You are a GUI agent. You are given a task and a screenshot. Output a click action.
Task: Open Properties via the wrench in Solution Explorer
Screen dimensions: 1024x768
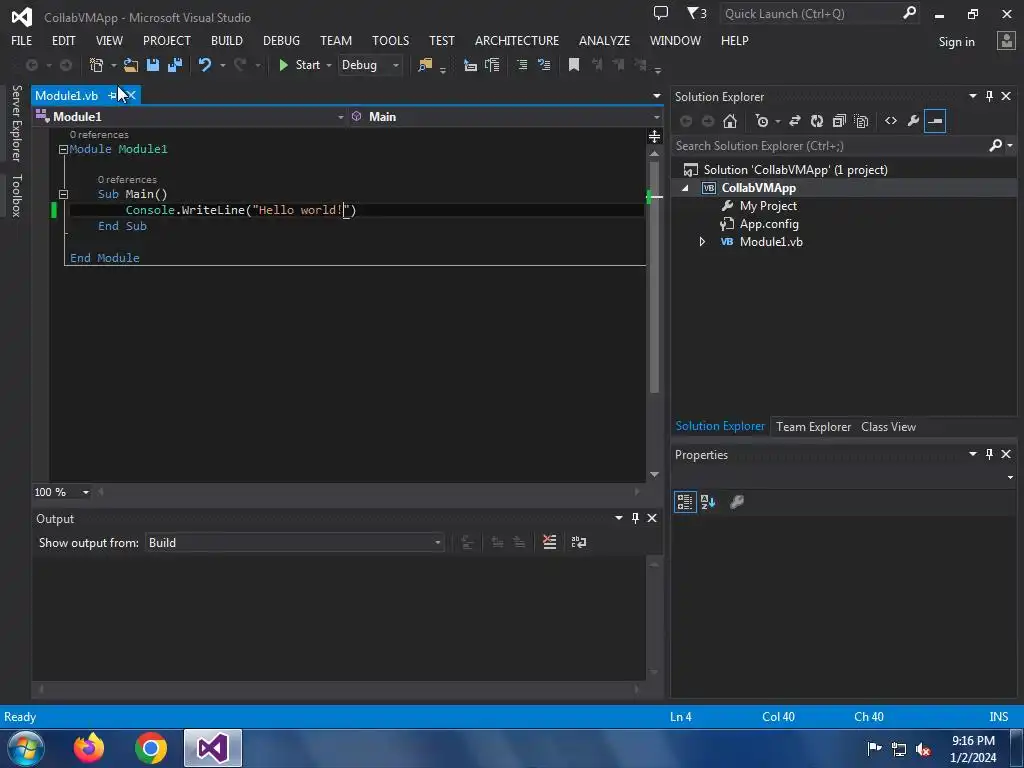(913, 121)
